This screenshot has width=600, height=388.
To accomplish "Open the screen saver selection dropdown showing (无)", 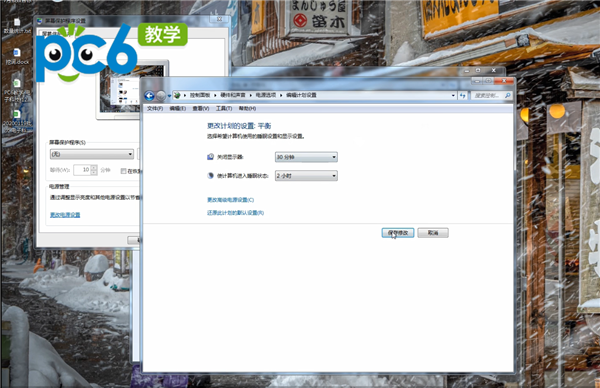I will click(92, 154).
